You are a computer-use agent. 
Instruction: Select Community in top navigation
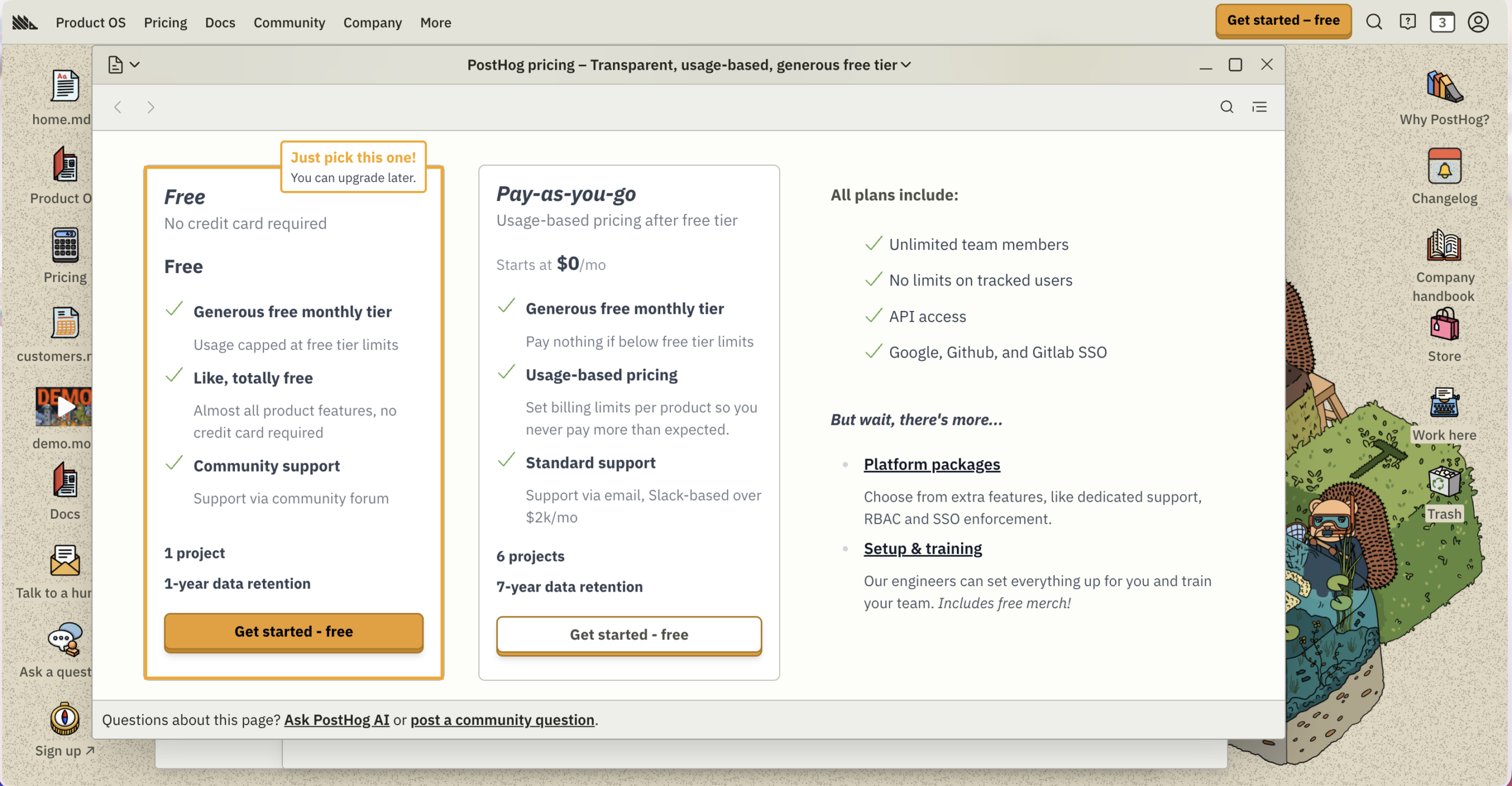click(289, 22)
